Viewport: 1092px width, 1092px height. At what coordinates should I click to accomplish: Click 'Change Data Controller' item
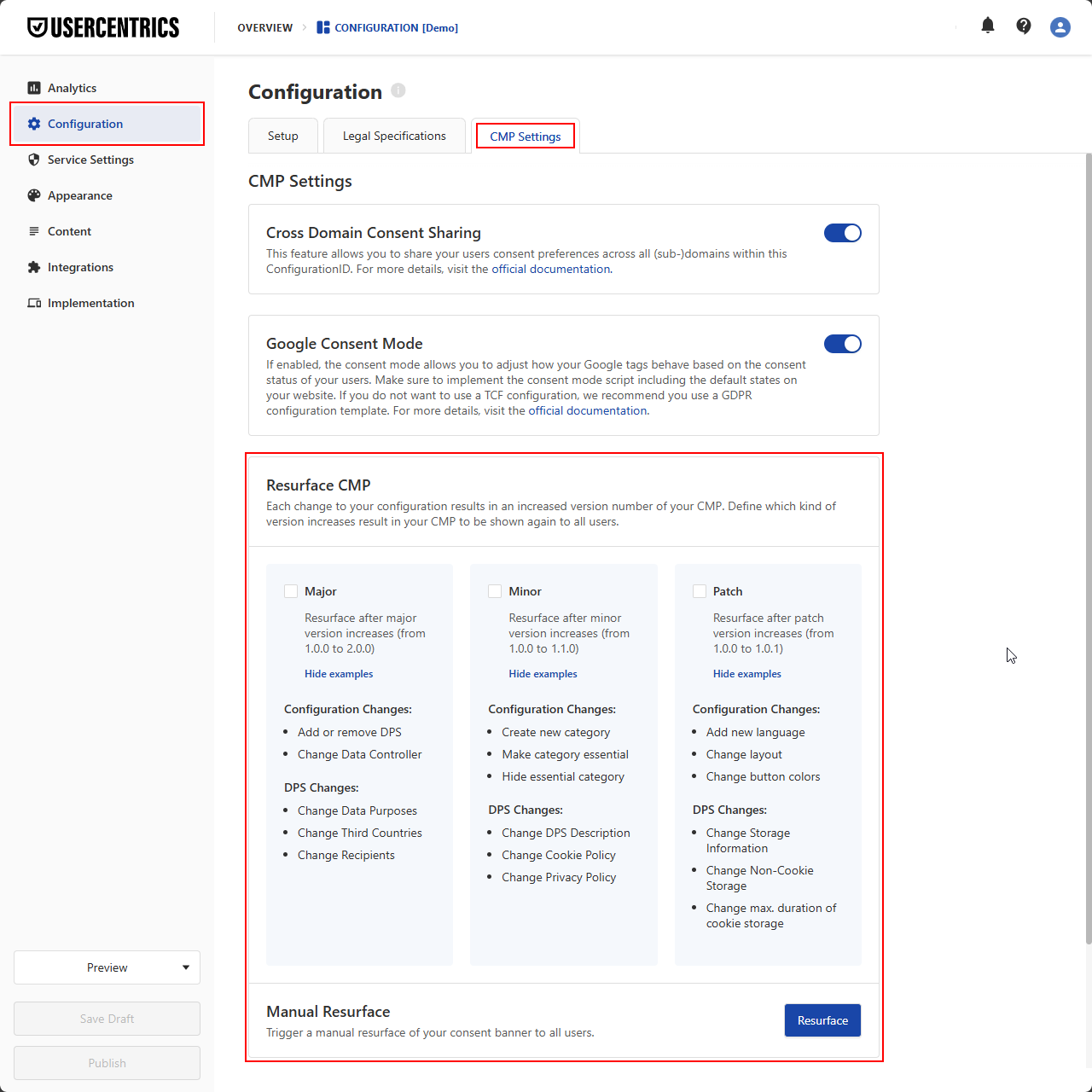point(360,754)
